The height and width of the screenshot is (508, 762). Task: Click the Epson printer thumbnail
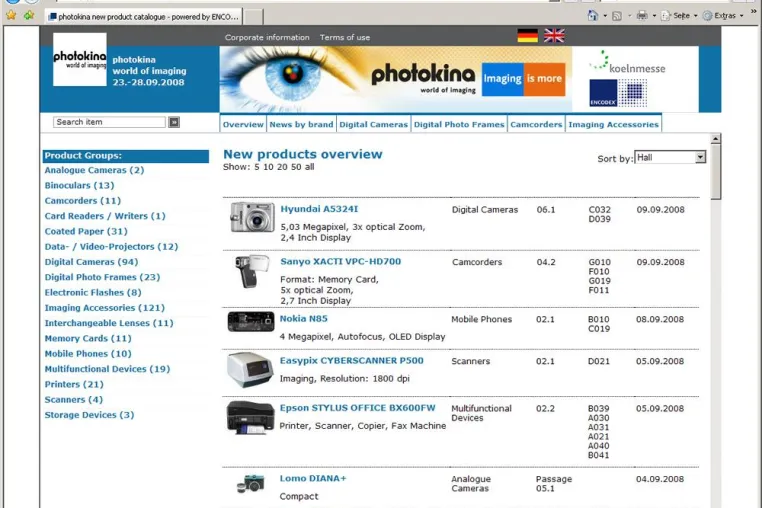250,418
